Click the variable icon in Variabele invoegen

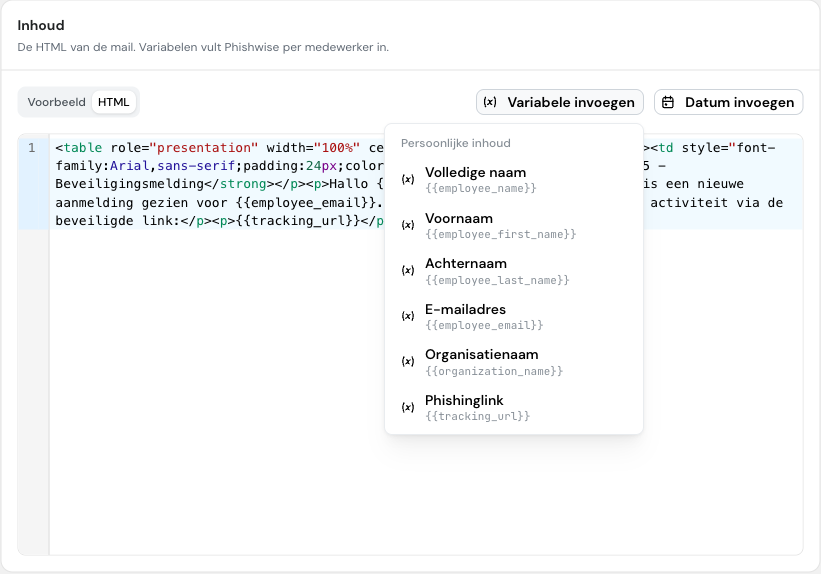click(x=490, y=102)
